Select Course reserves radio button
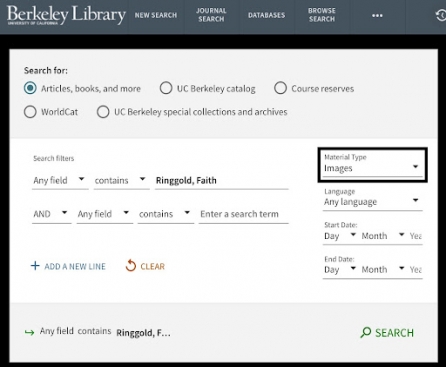The image size is (446, 367). coord(280,88)
